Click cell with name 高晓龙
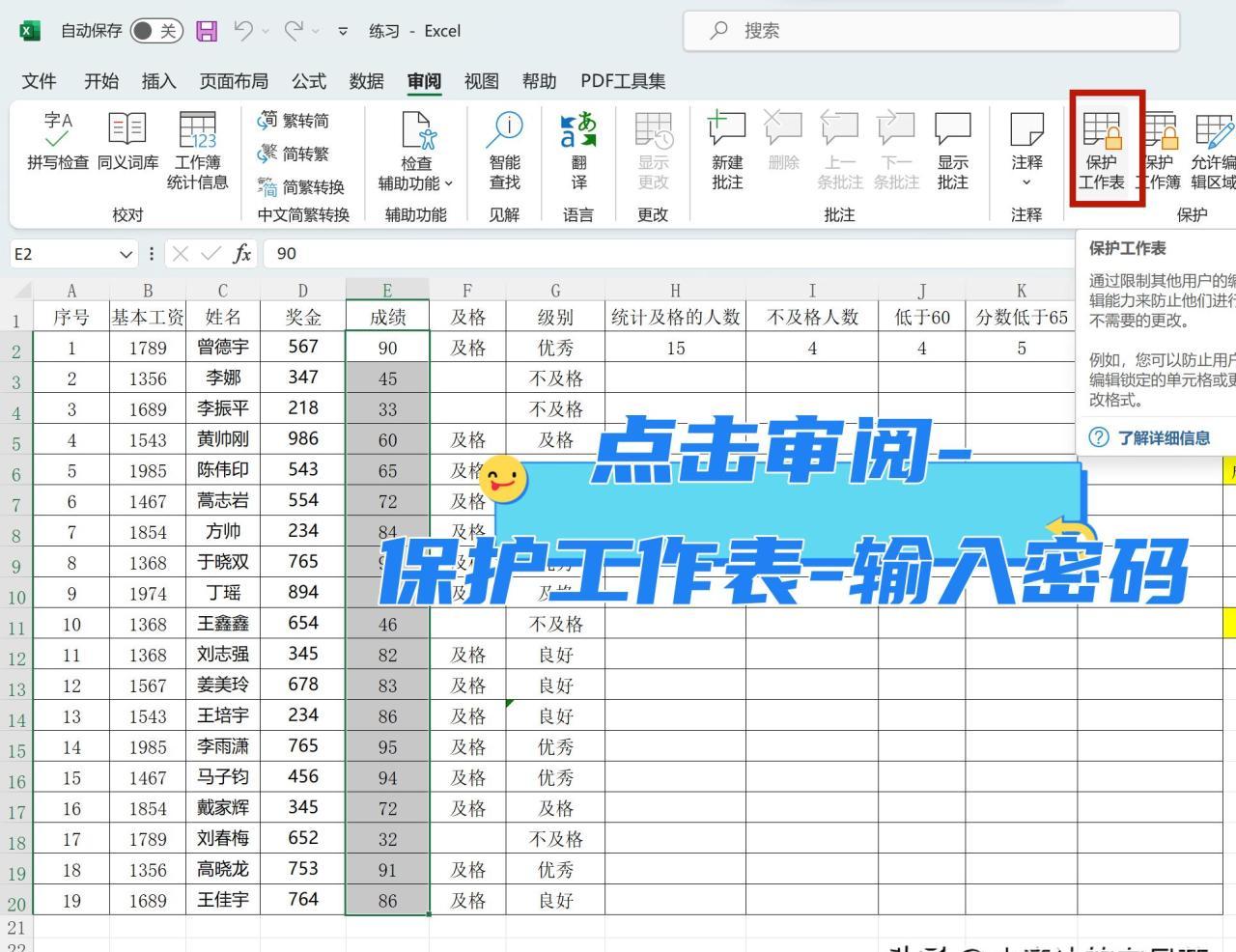Screen dimensions: 1236x952 tap(223, 869)
